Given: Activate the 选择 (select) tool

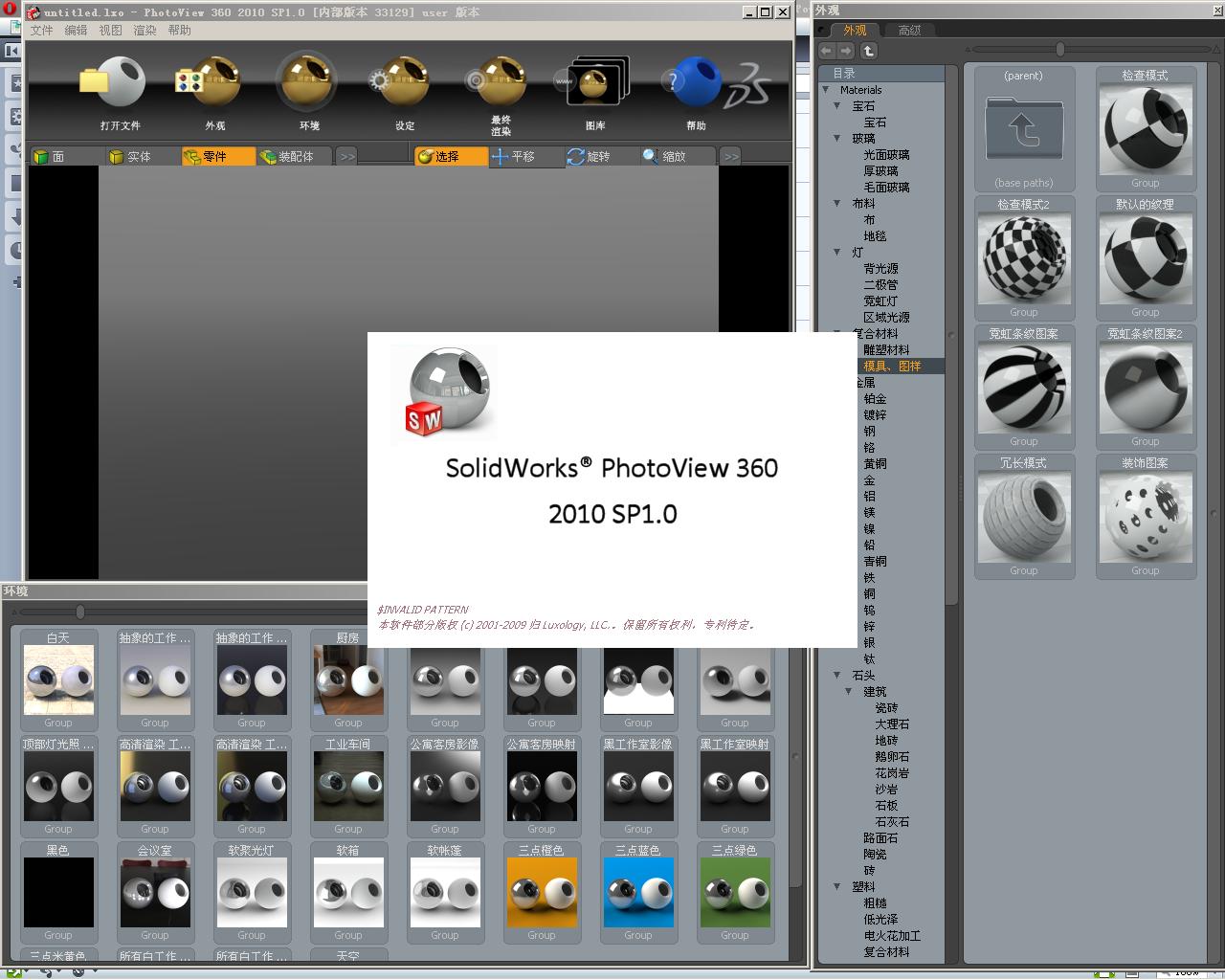Looking at the screenshot, I should 451,156.
